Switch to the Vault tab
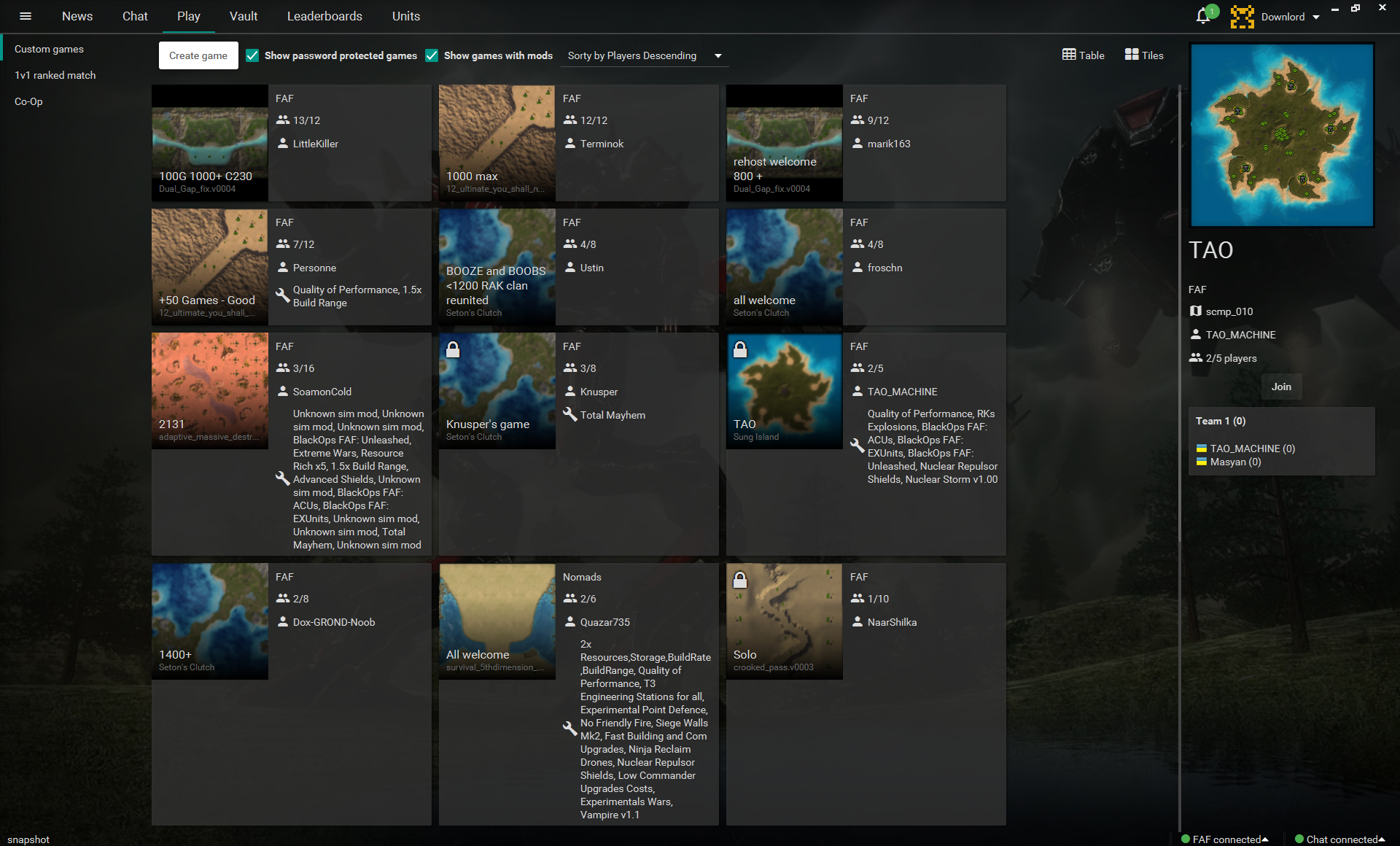 (243, 16)
